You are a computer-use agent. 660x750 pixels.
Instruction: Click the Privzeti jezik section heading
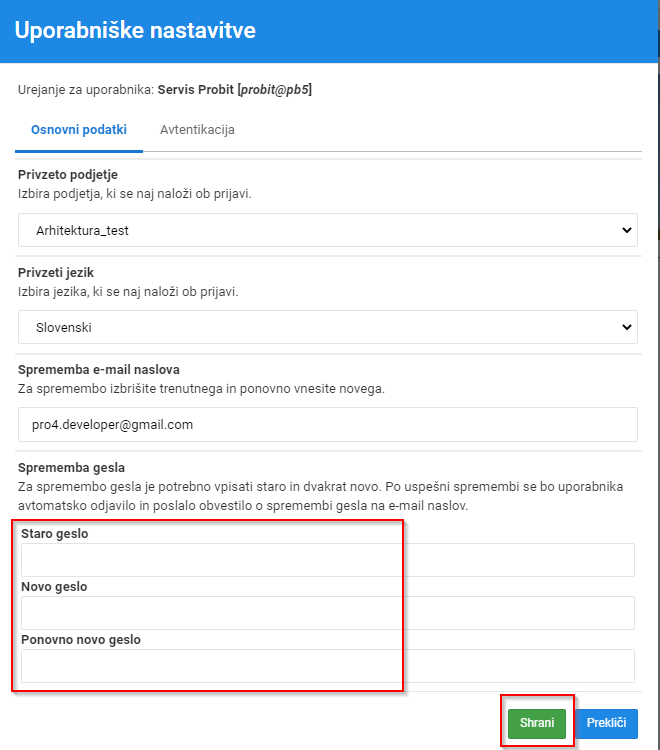pyautogui.click(x=56, y=273)
